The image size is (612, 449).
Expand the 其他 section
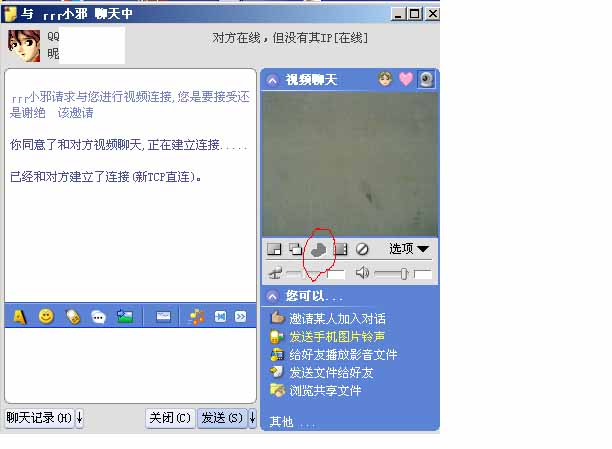pos(291,422)
